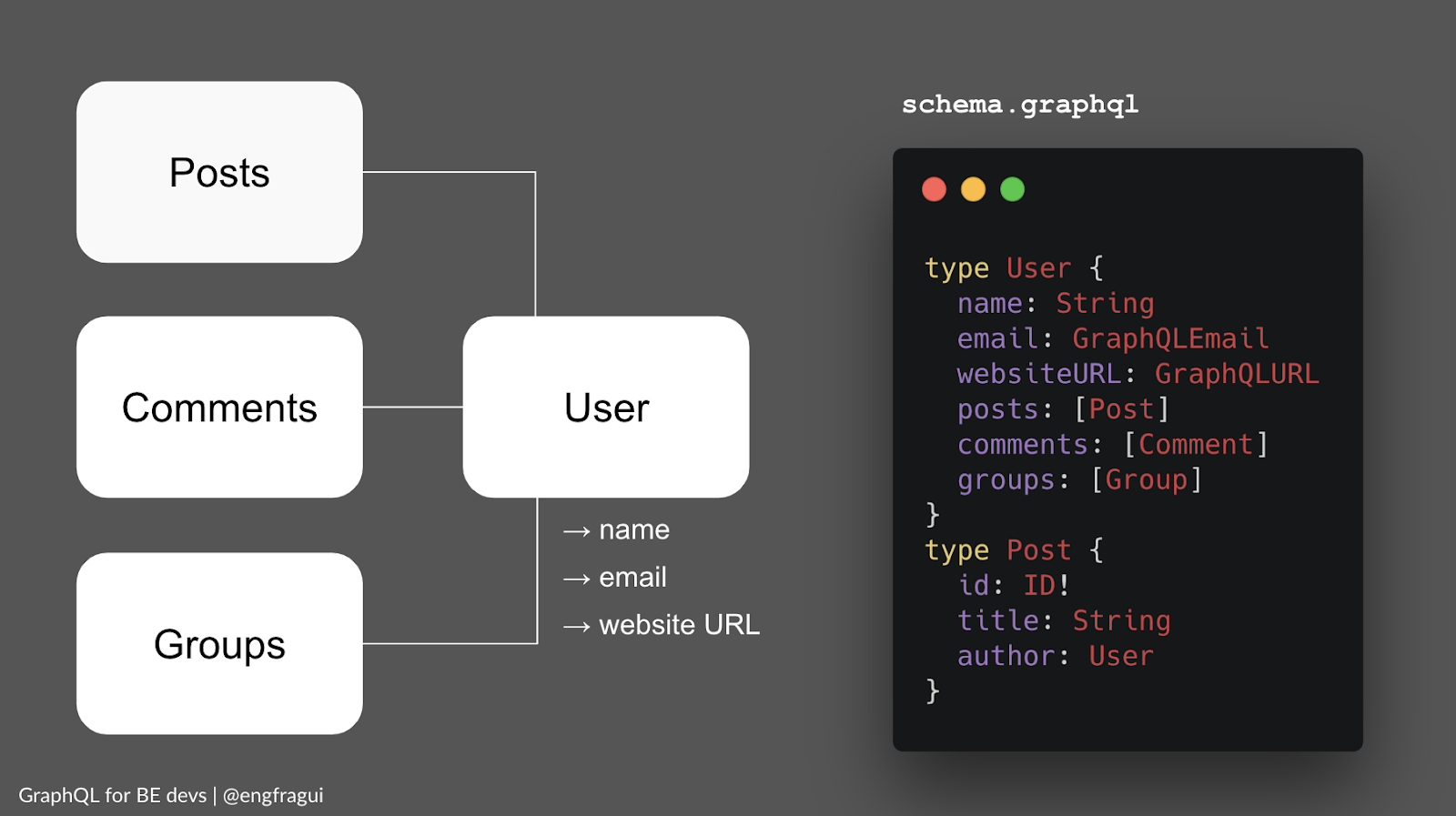Image resolution: width=1456 pixels, height=816 pixels.
Task: Click the arrow before name attribute
Action: click(x=576, y=531)
